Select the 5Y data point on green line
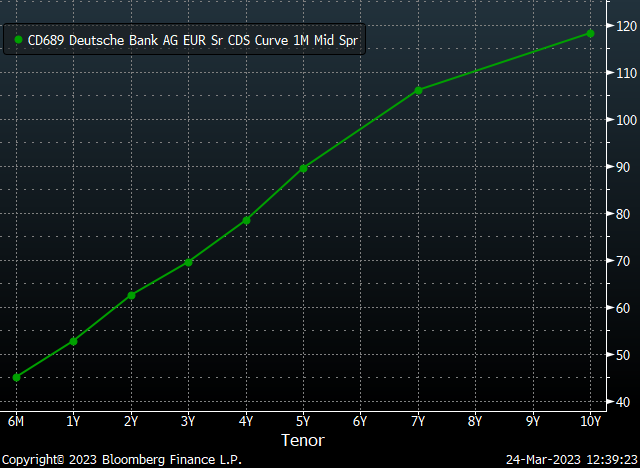The height and width of the screenshot is (468, 640). point(303,168)
